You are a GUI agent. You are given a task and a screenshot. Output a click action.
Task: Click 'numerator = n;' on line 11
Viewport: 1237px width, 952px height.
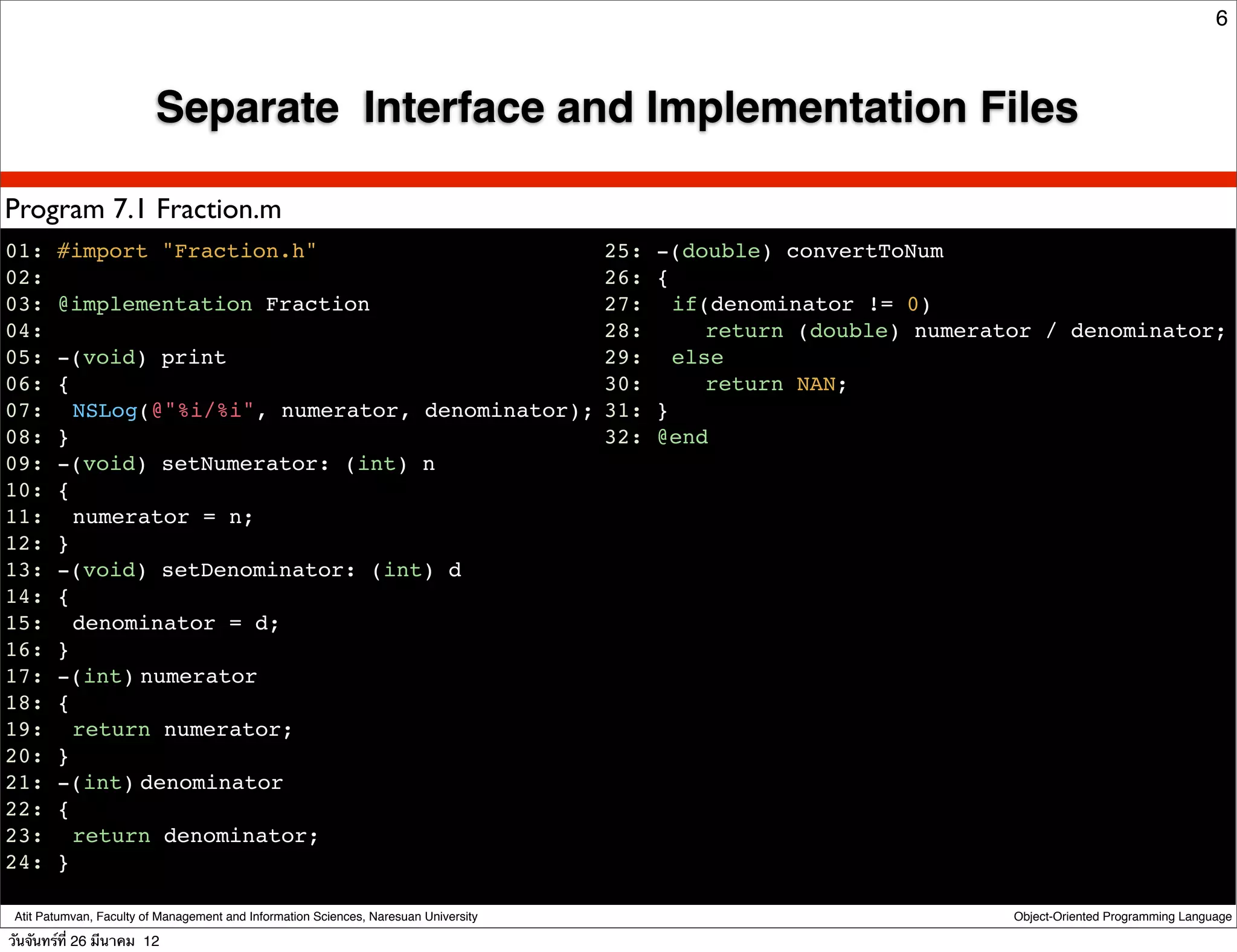point(162,517)
